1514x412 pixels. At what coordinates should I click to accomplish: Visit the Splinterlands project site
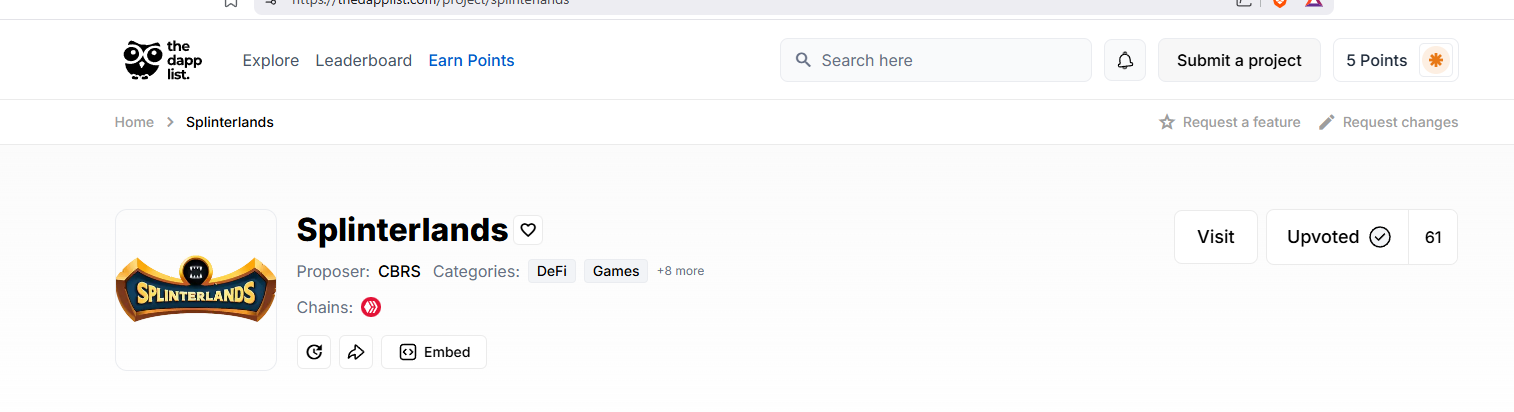(x=1216, y=237)
